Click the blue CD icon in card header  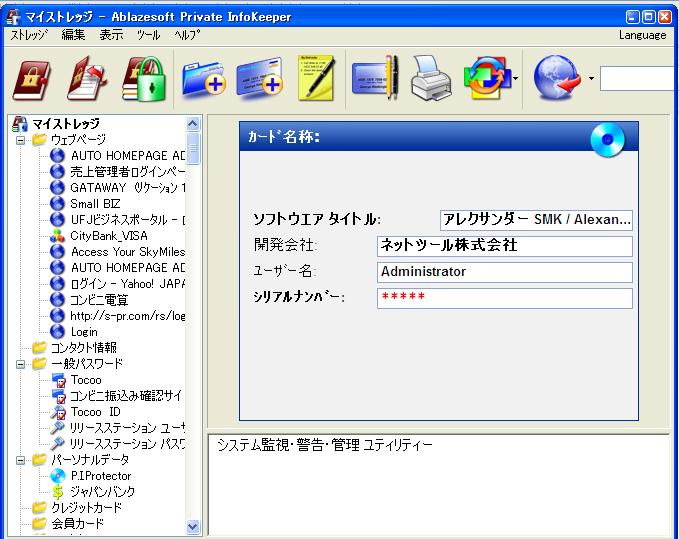[x=607, y=140]
